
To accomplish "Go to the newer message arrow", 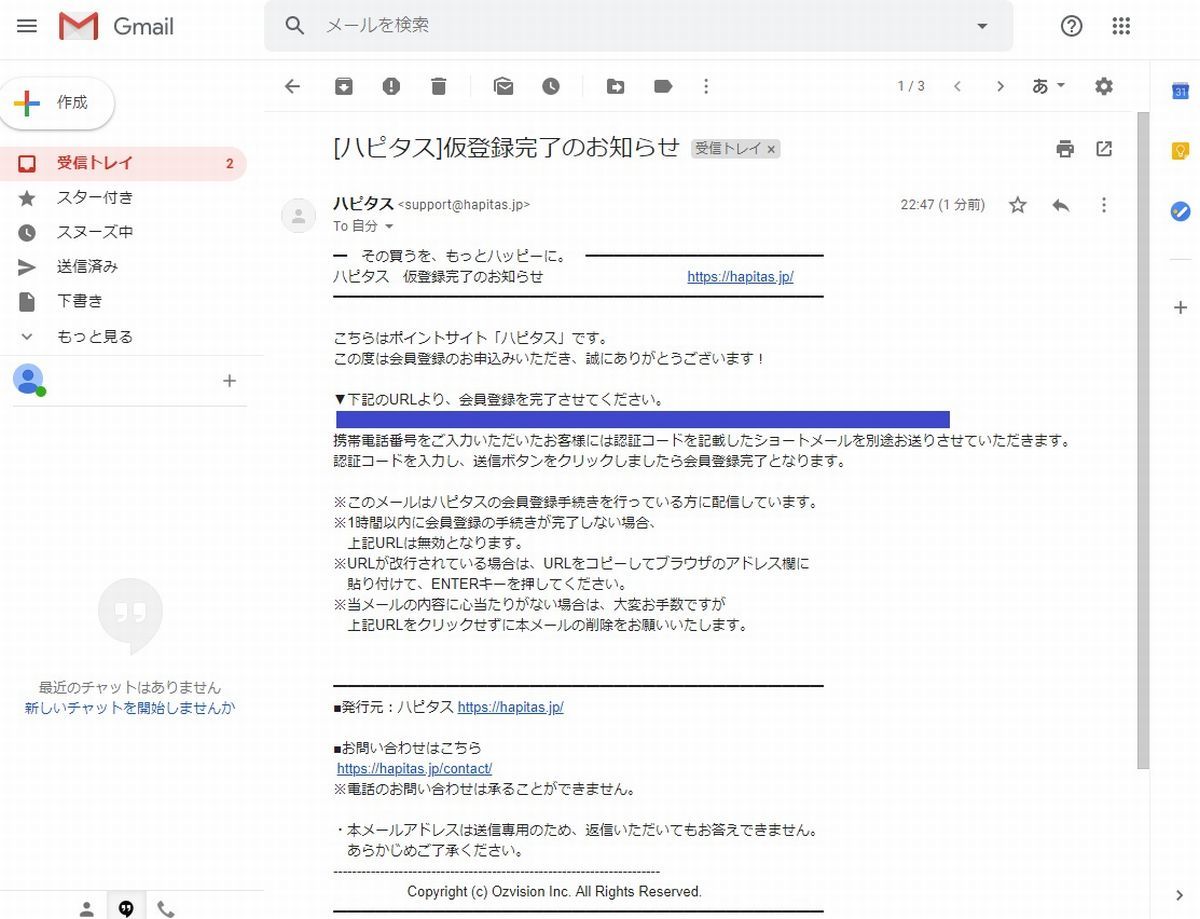I will [957, 87].
